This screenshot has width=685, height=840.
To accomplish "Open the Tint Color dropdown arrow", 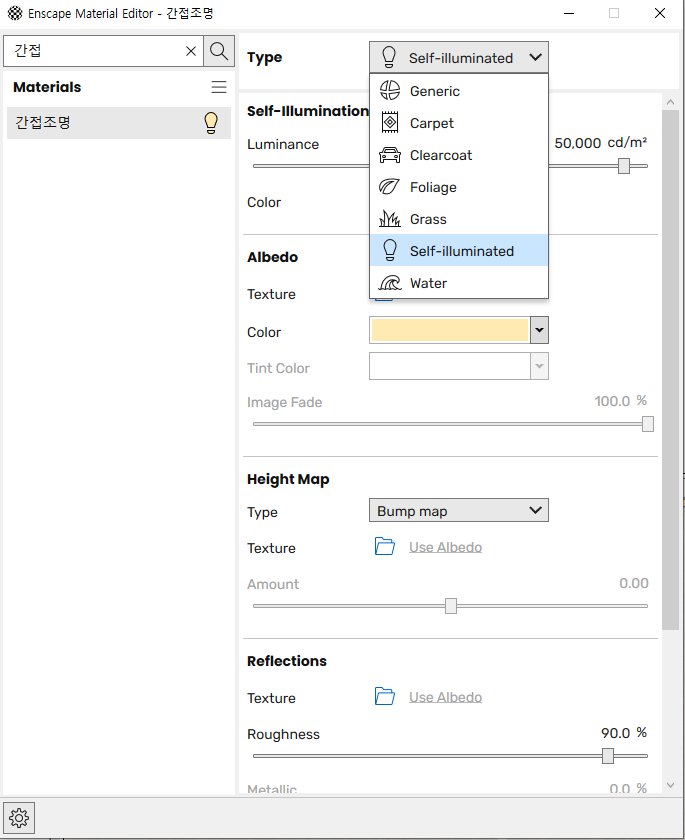I will tap(539, 366).
